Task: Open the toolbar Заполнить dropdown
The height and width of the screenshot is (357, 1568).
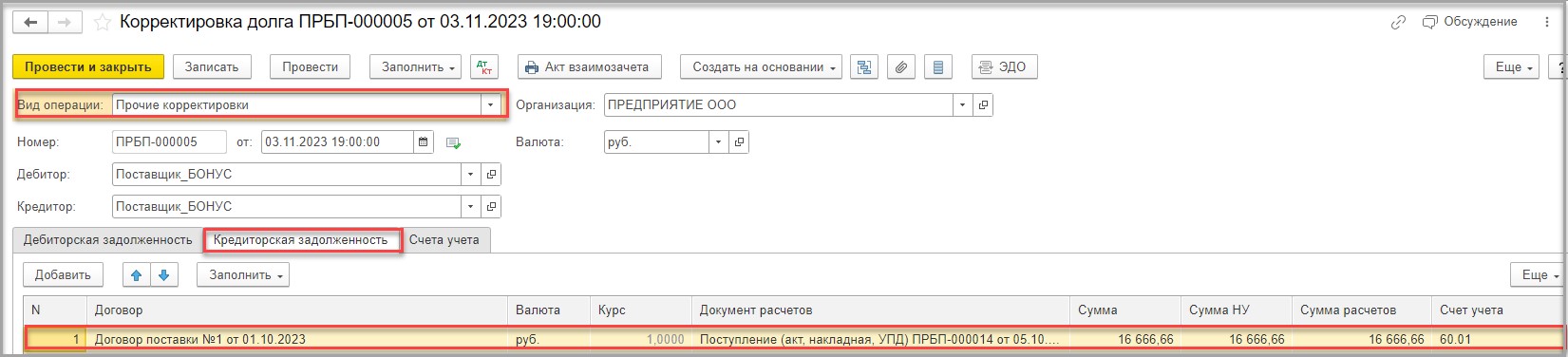Action: [416, 67]
